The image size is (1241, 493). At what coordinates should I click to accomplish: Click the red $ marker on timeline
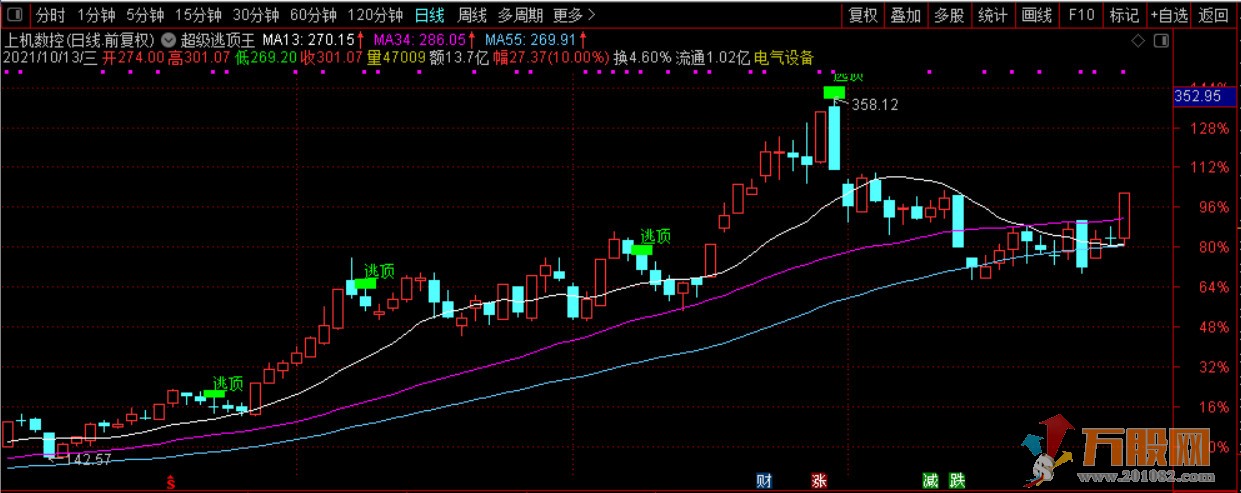pos(171,482)
